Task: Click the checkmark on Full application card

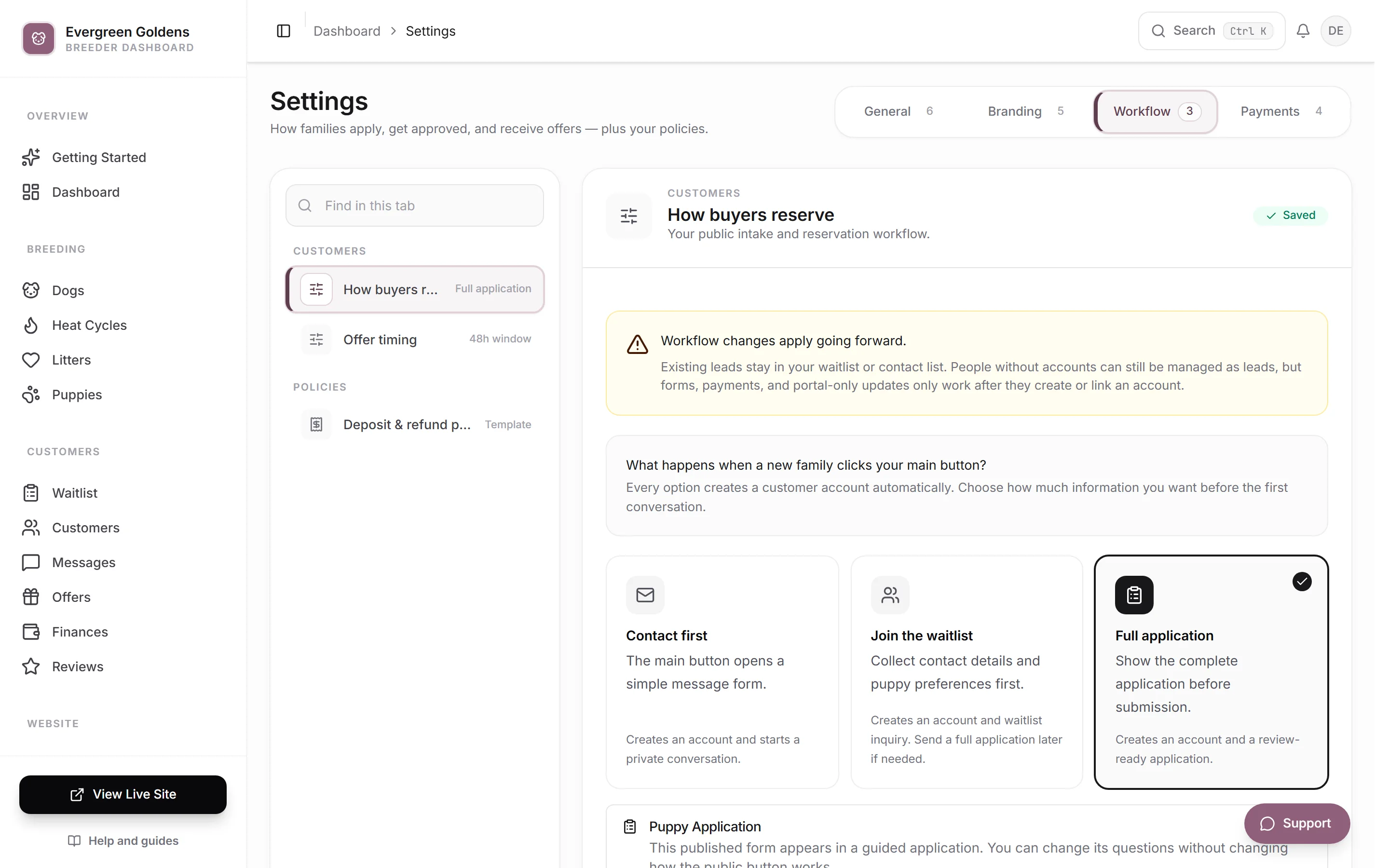Action: click(1302, 582)
